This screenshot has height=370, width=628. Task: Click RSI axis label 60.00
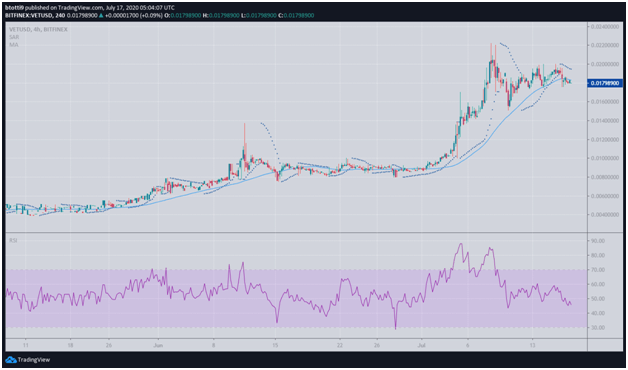pos(597,284)
